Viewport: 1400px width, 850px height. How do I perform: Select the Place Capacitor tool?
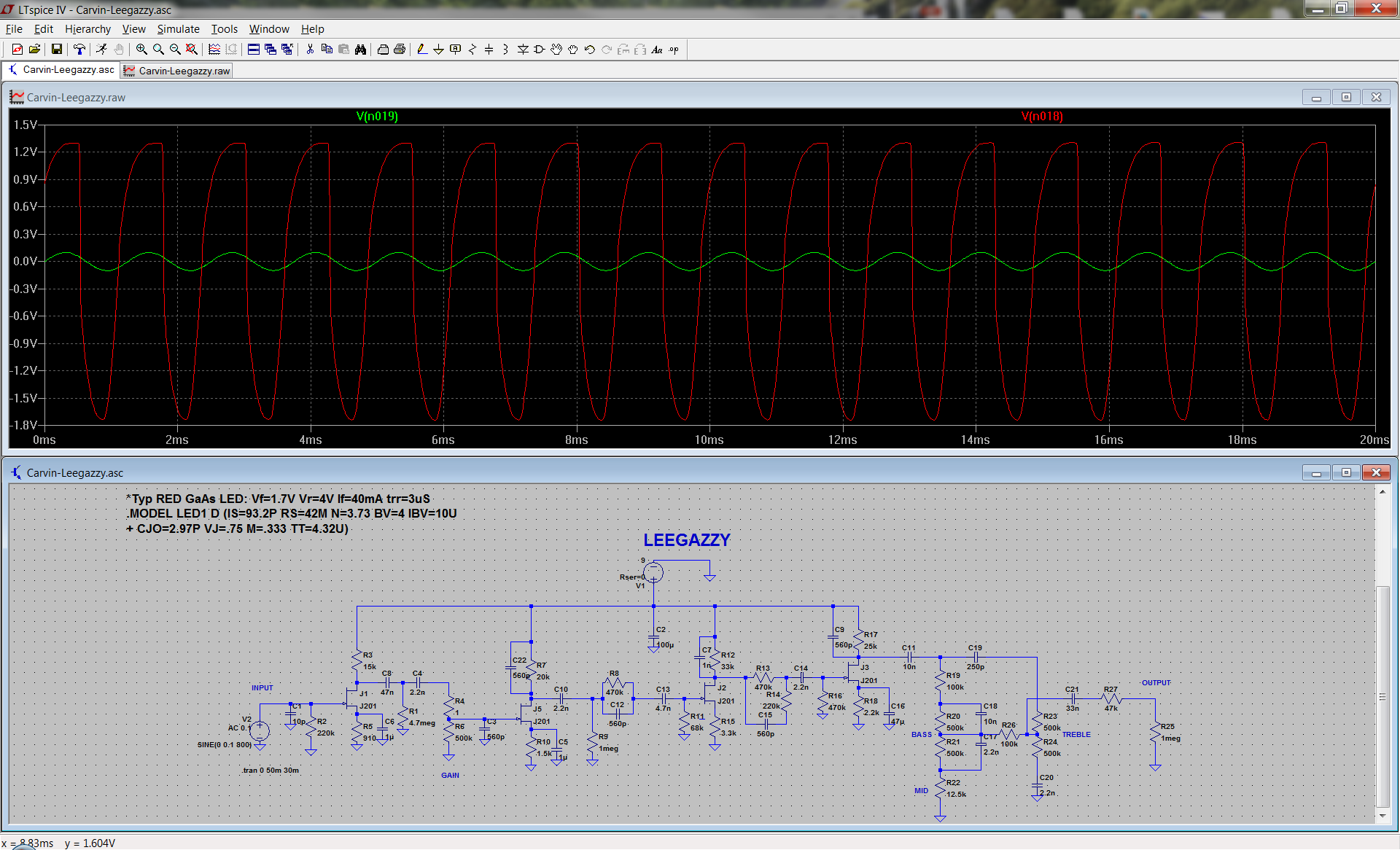pos(489,50)
